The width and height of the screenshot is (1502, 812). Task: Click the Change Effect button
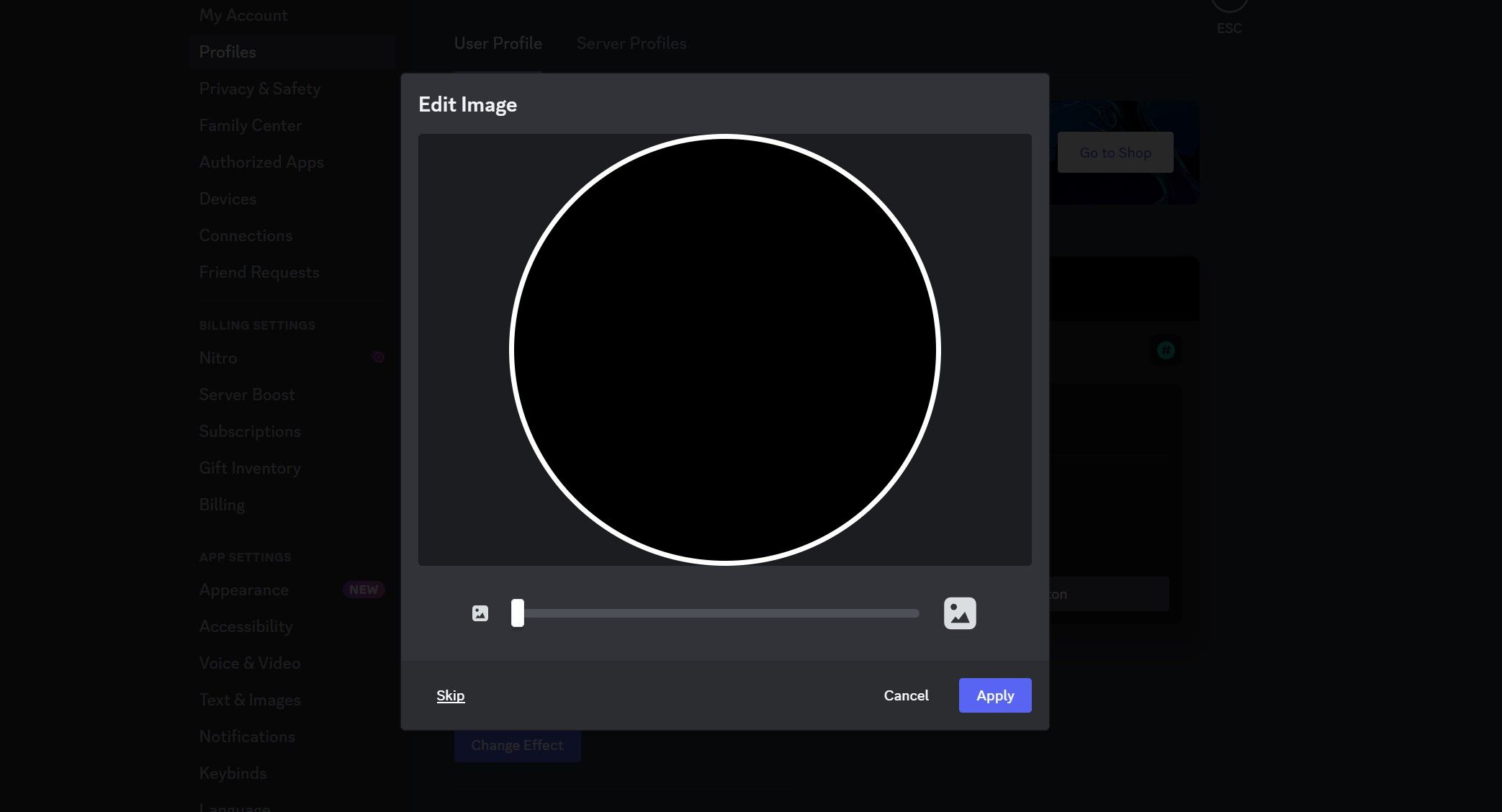[517, 745]
